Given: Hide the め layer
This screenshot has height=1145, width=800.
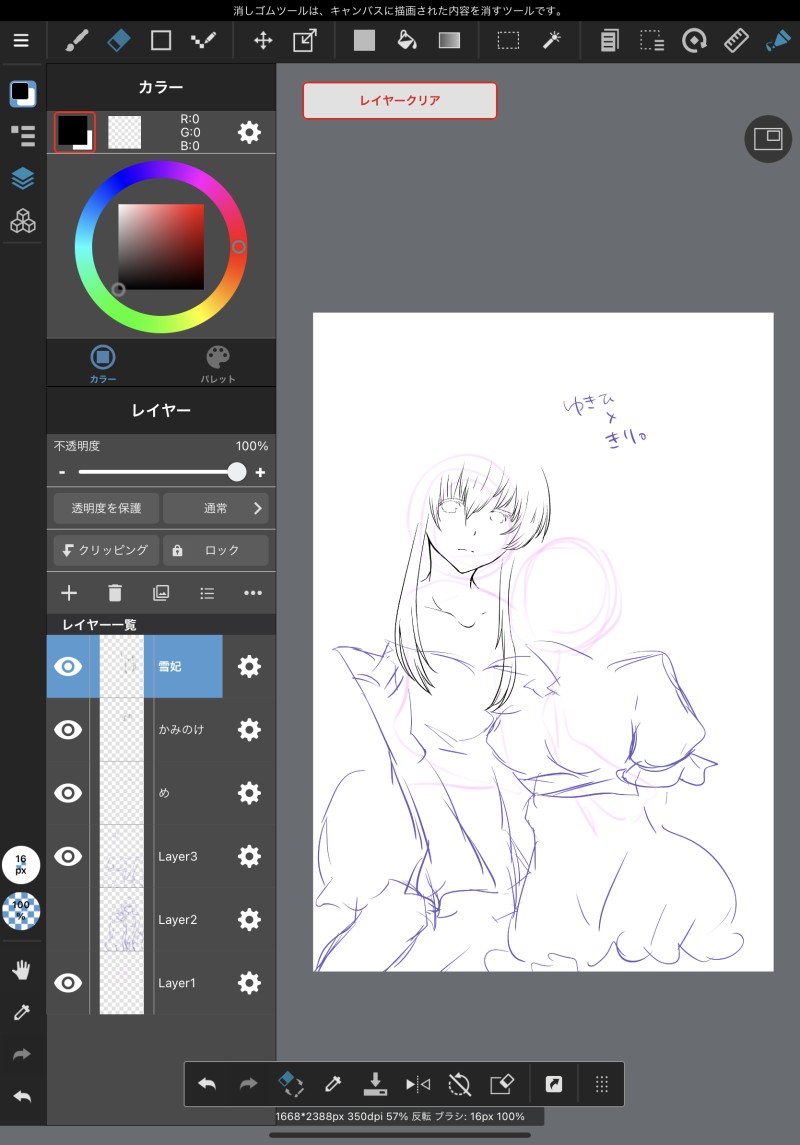Looking at the screenshot, I should click(68, 793).
